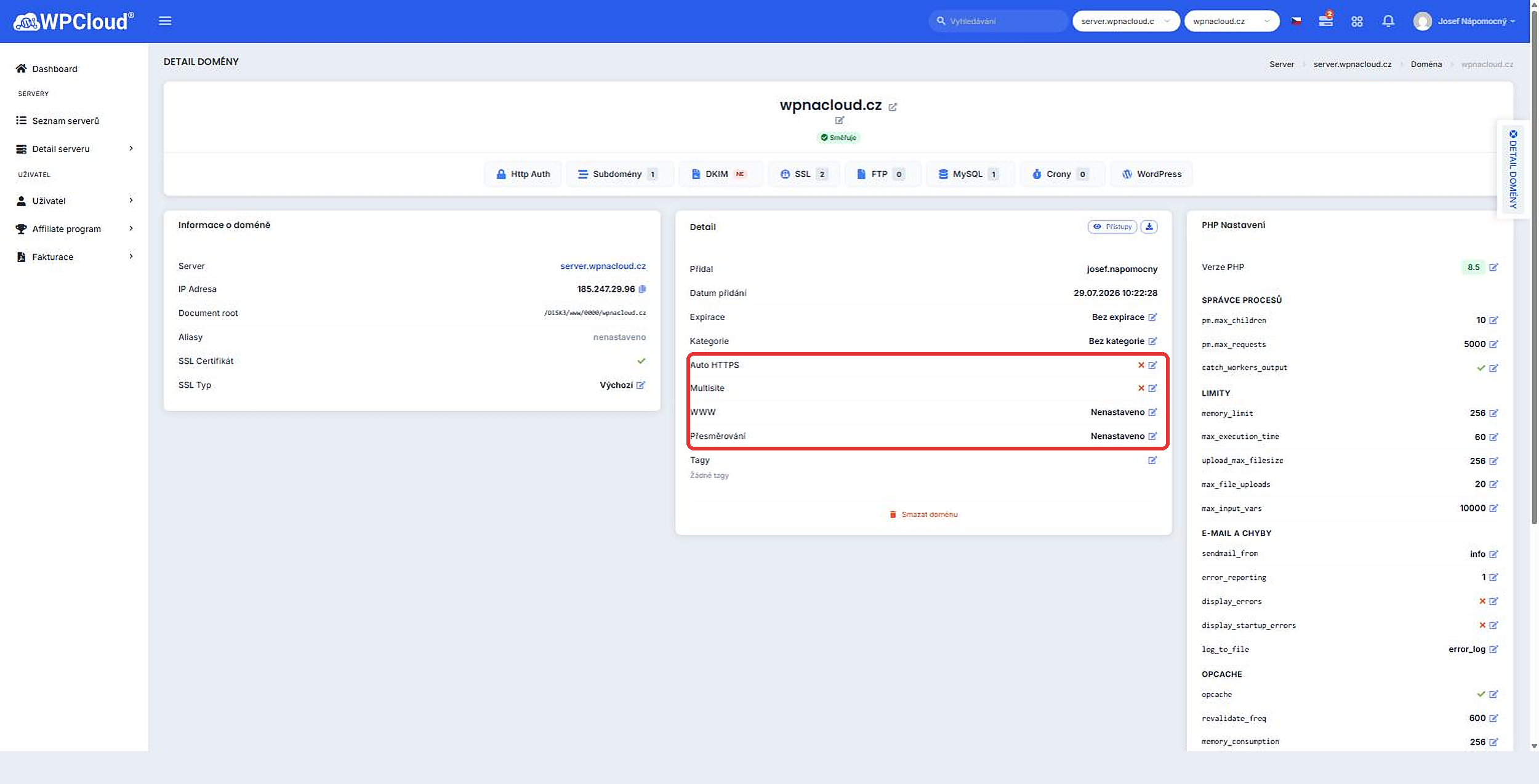Toggle Multisite edit control
This screenshot has height=784, width=1539.
pos(1152,388)
